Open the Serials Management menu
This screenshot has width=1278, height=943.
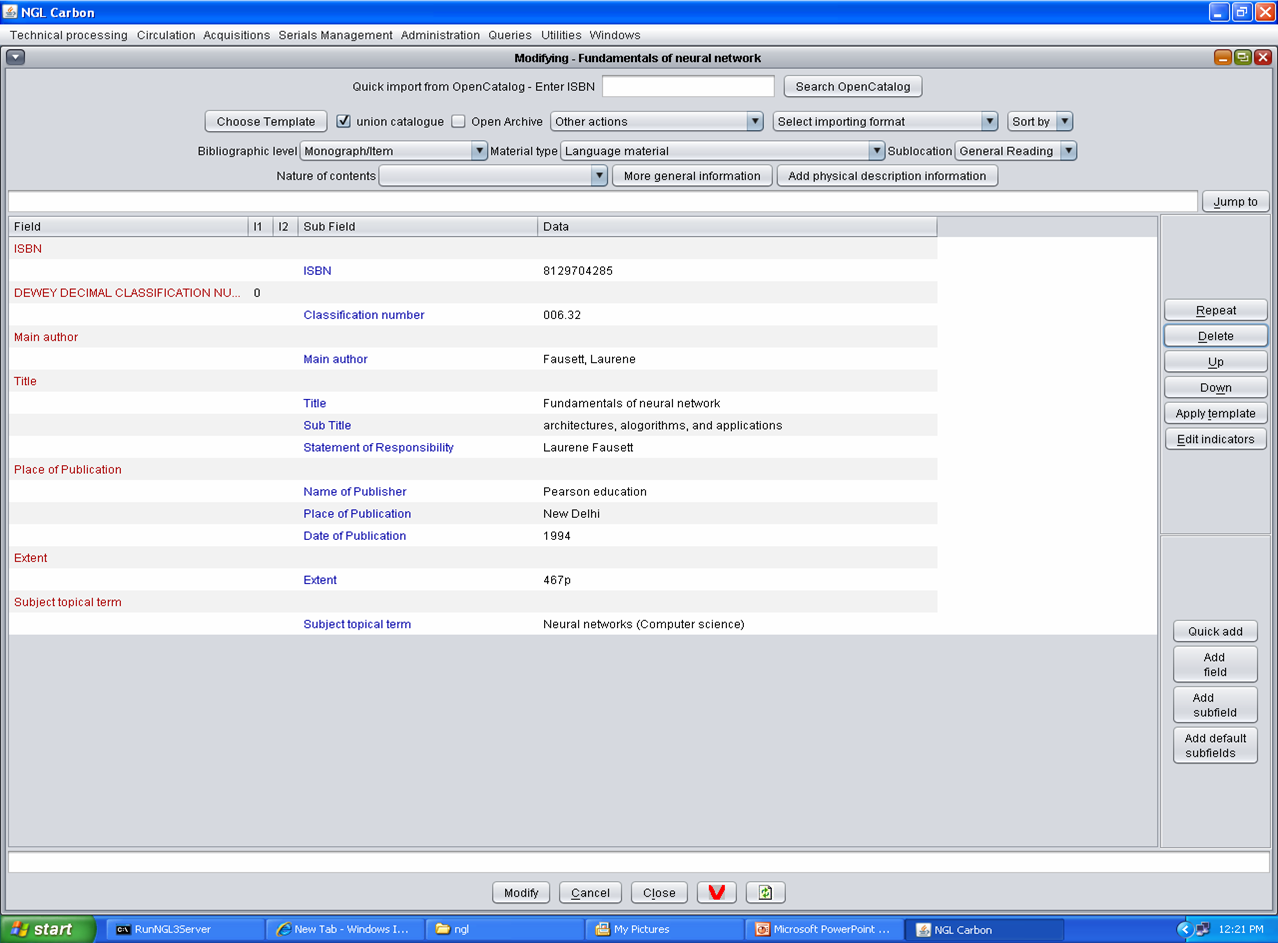335,35
